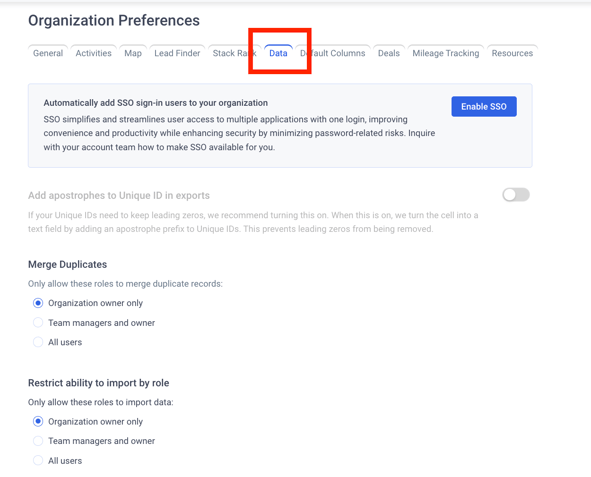This screenshot has width=591, height=477.
Task: Select Organization owner only for importing data
Action: point(38,421)
